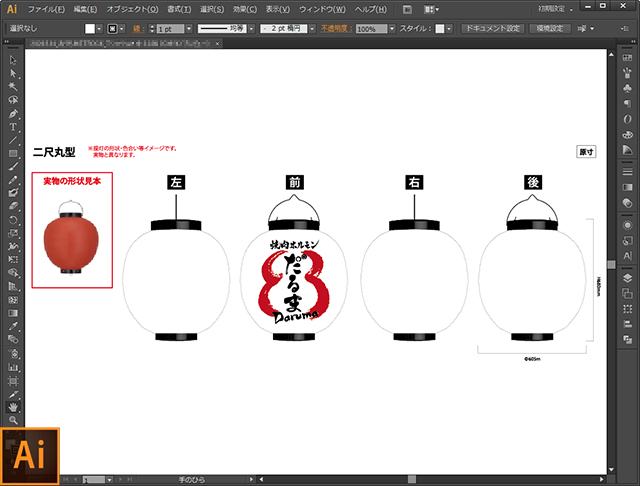640x486 pixels.
Task: Open the 効果(C) menu
Action: click(245, 9)
